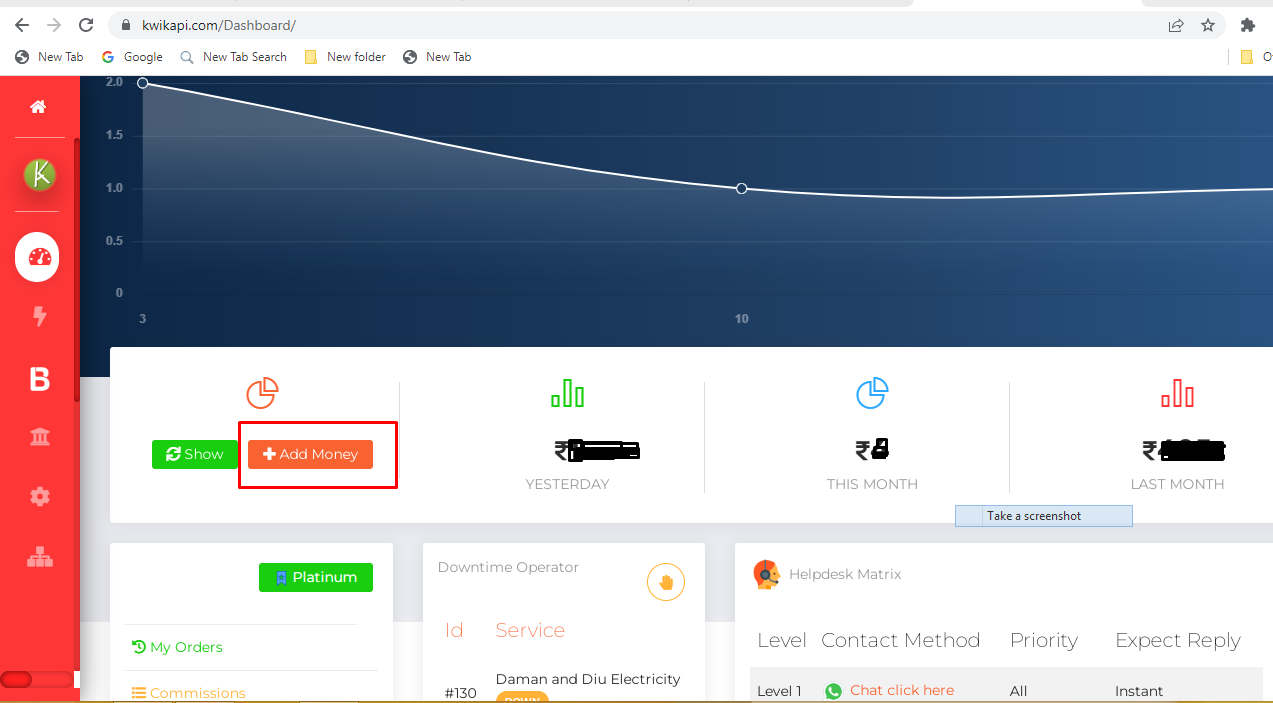Open the home icon in red sidebar

tap(38, 107)
